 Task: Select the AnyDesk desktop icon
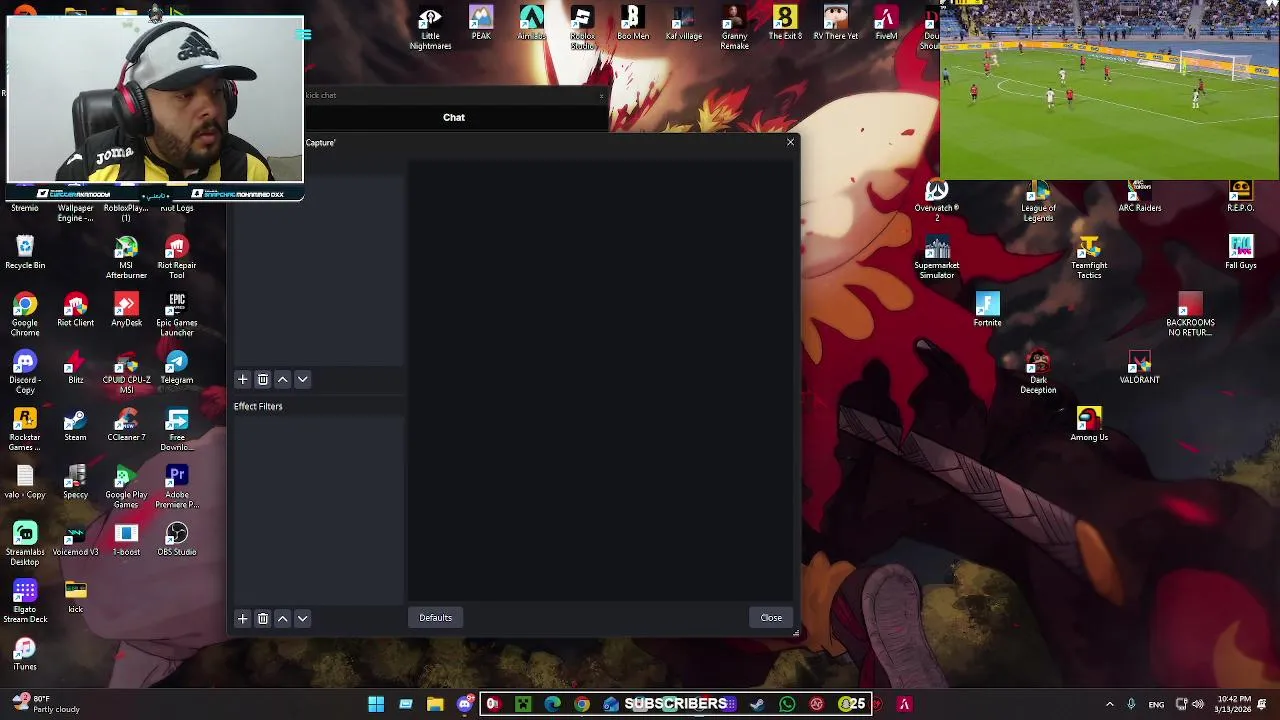tap(126, 309)
